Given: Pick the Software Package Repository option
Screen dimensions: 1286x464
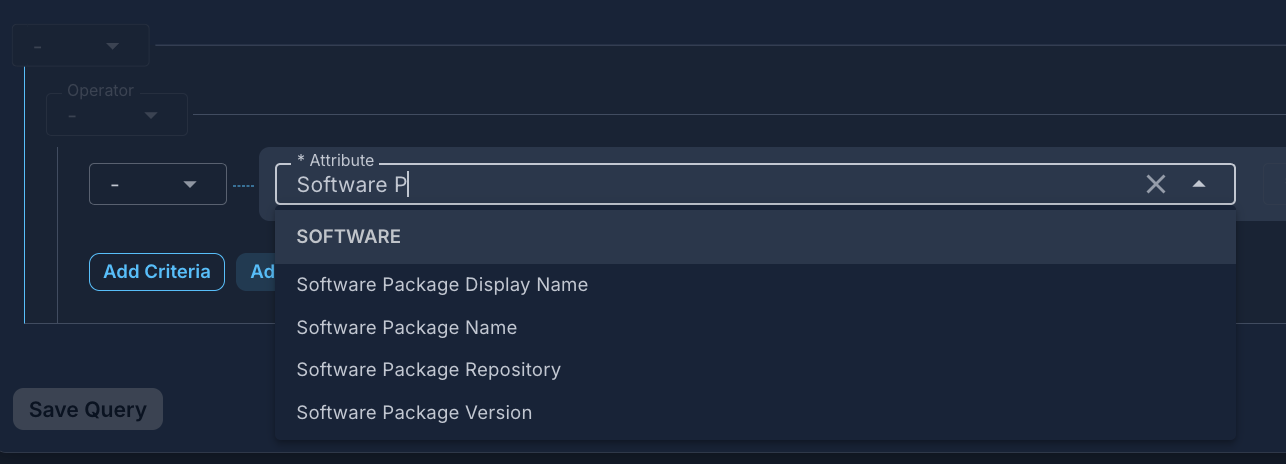Looking at the screenshot, I should 428,370.
